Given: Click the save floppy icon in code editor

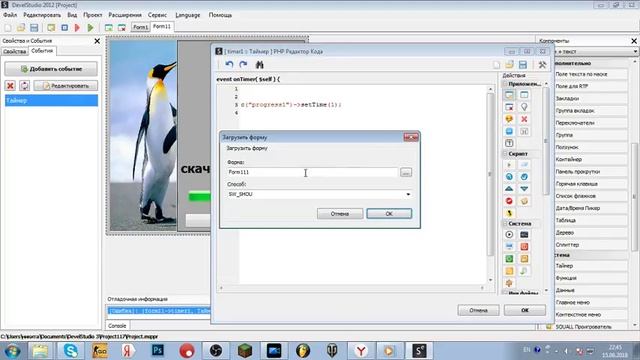Looking at the screenshot, I should click(x=523, y=64).
